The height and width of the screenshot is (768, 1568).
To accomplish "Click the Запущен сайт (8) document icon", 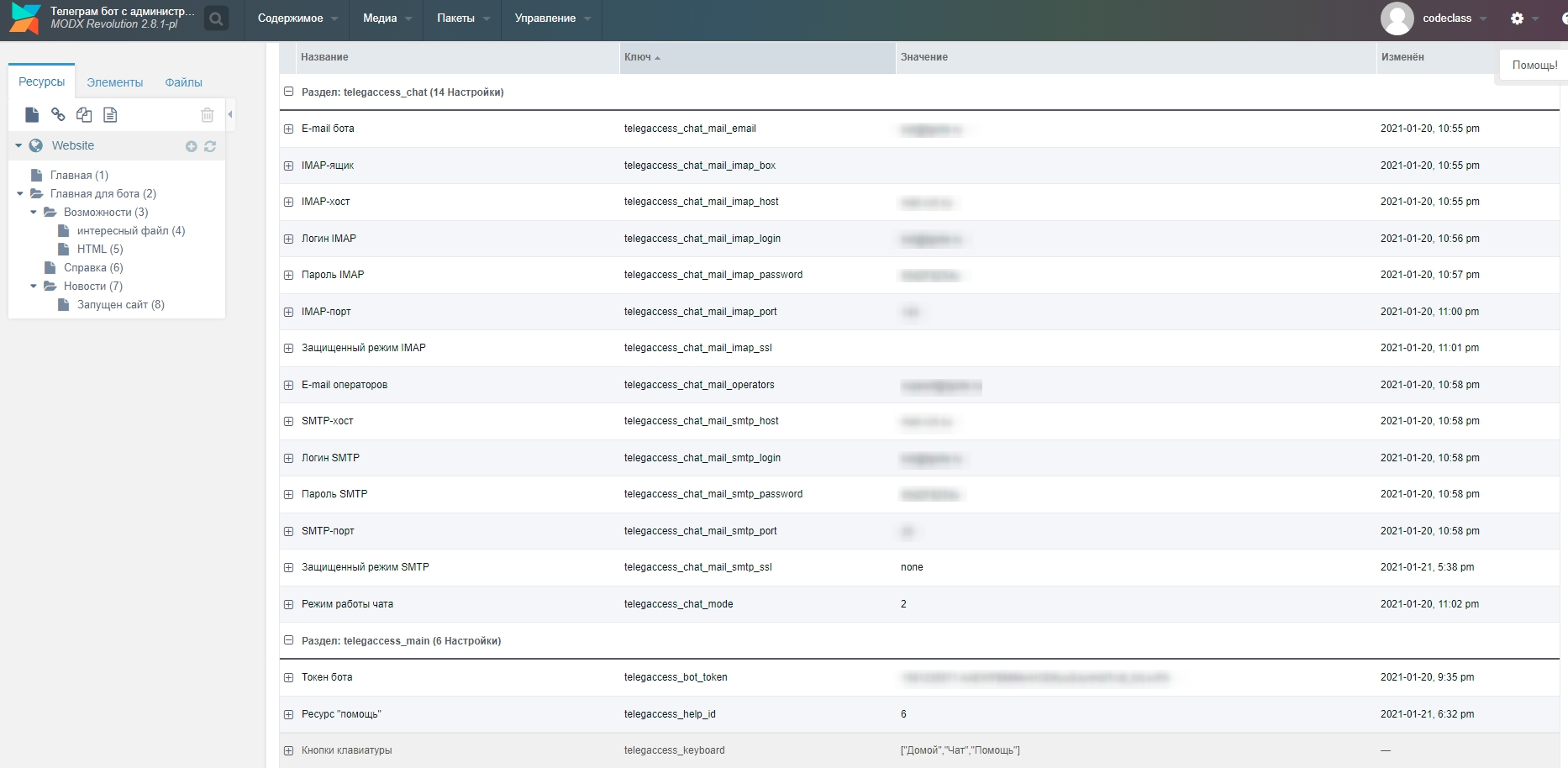I will point(63,304).
